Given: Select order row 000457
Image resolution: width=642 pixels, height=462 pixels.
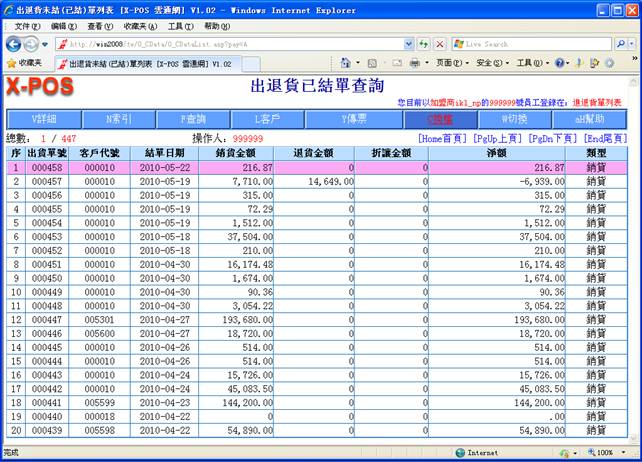Looking at the screenshot, I should [x=47, y=182].
